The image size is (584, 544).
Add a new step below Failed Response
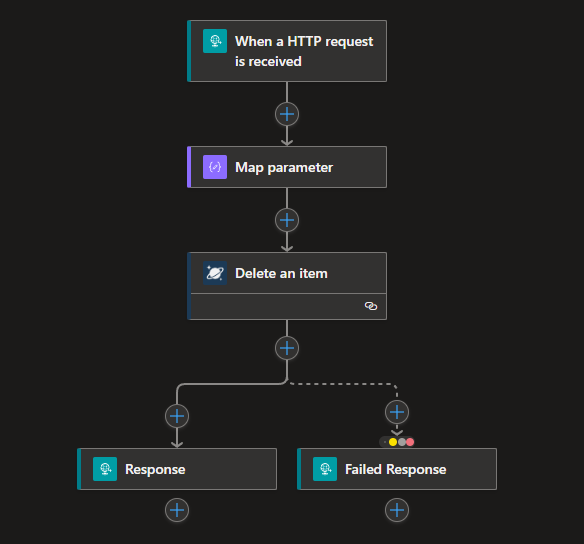click(397, 510)
